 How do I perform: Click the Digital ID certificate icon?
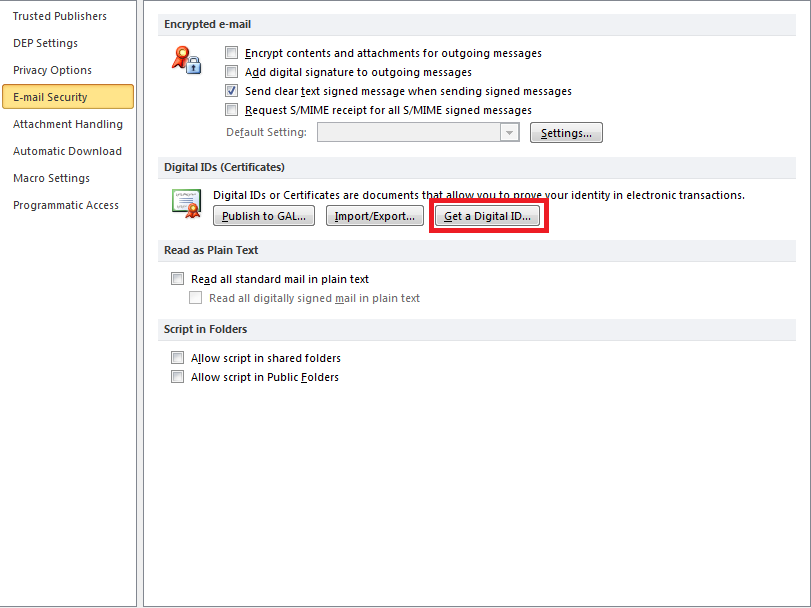click(x=186, y=203)
